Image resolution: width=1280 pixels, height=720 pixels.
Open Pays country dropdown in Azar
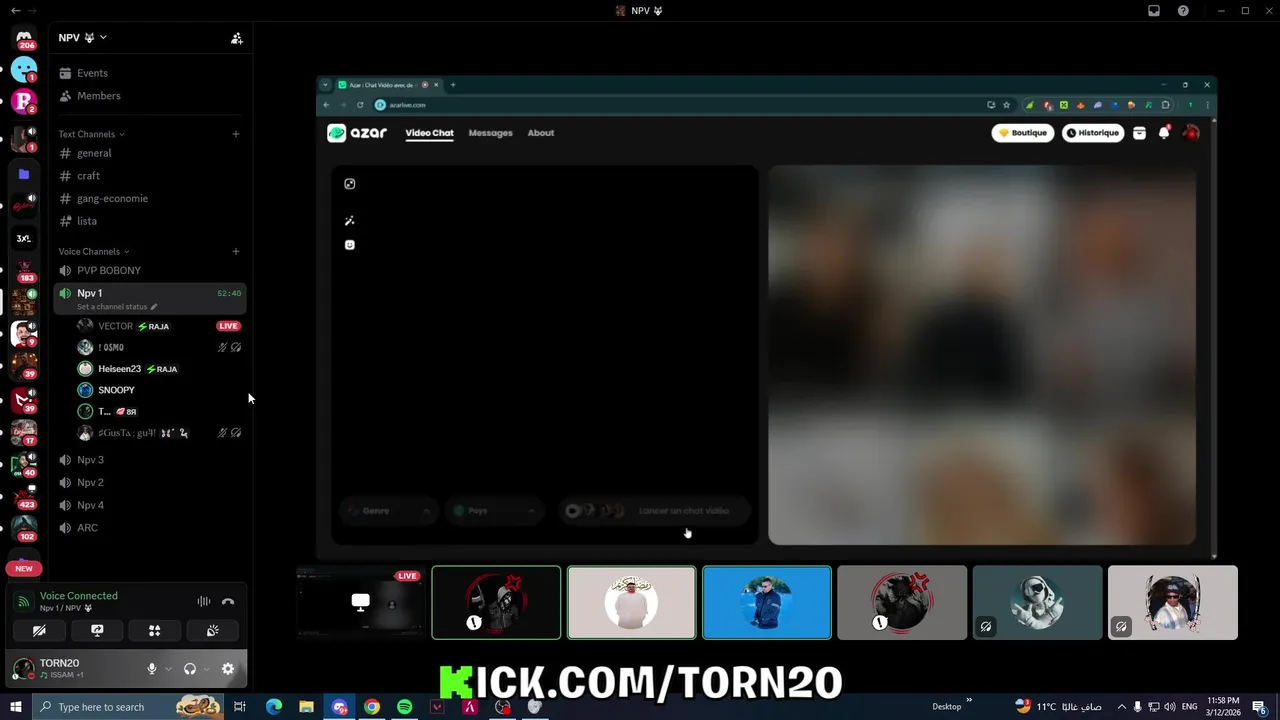pos(493,511)
